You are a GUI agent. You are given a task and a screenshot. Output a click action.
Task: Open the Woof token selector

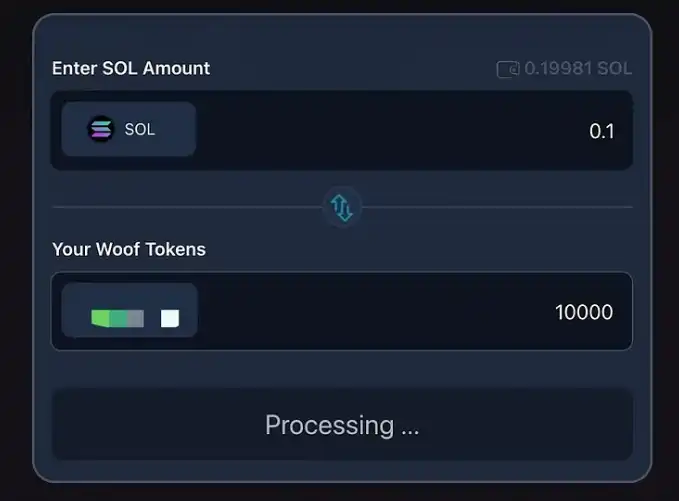[130, 311]
